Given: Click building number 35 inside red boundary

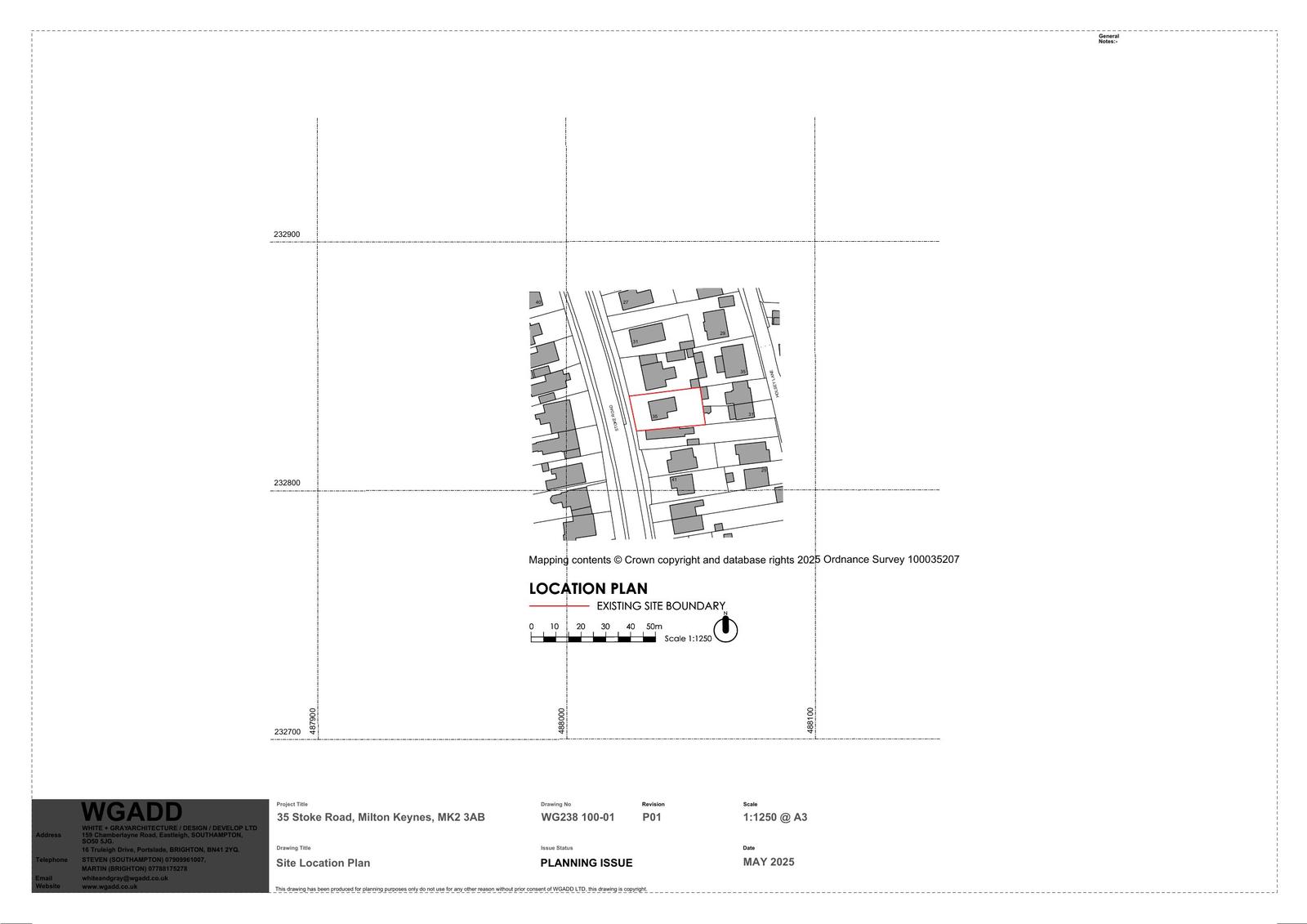Looking at the screenshot, I should 662,410.
